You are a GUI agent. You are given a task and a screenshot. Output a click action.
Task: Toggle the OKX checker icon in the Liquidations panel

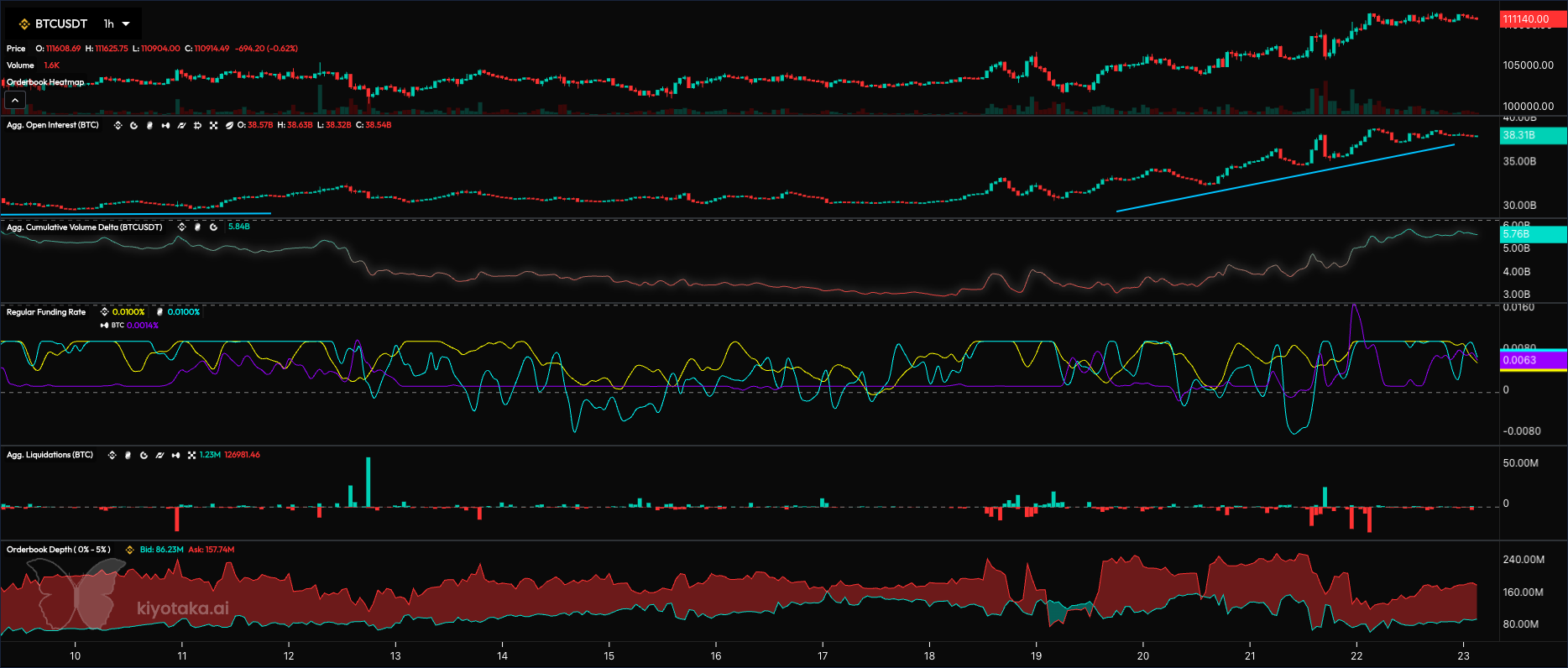point(191,455)
